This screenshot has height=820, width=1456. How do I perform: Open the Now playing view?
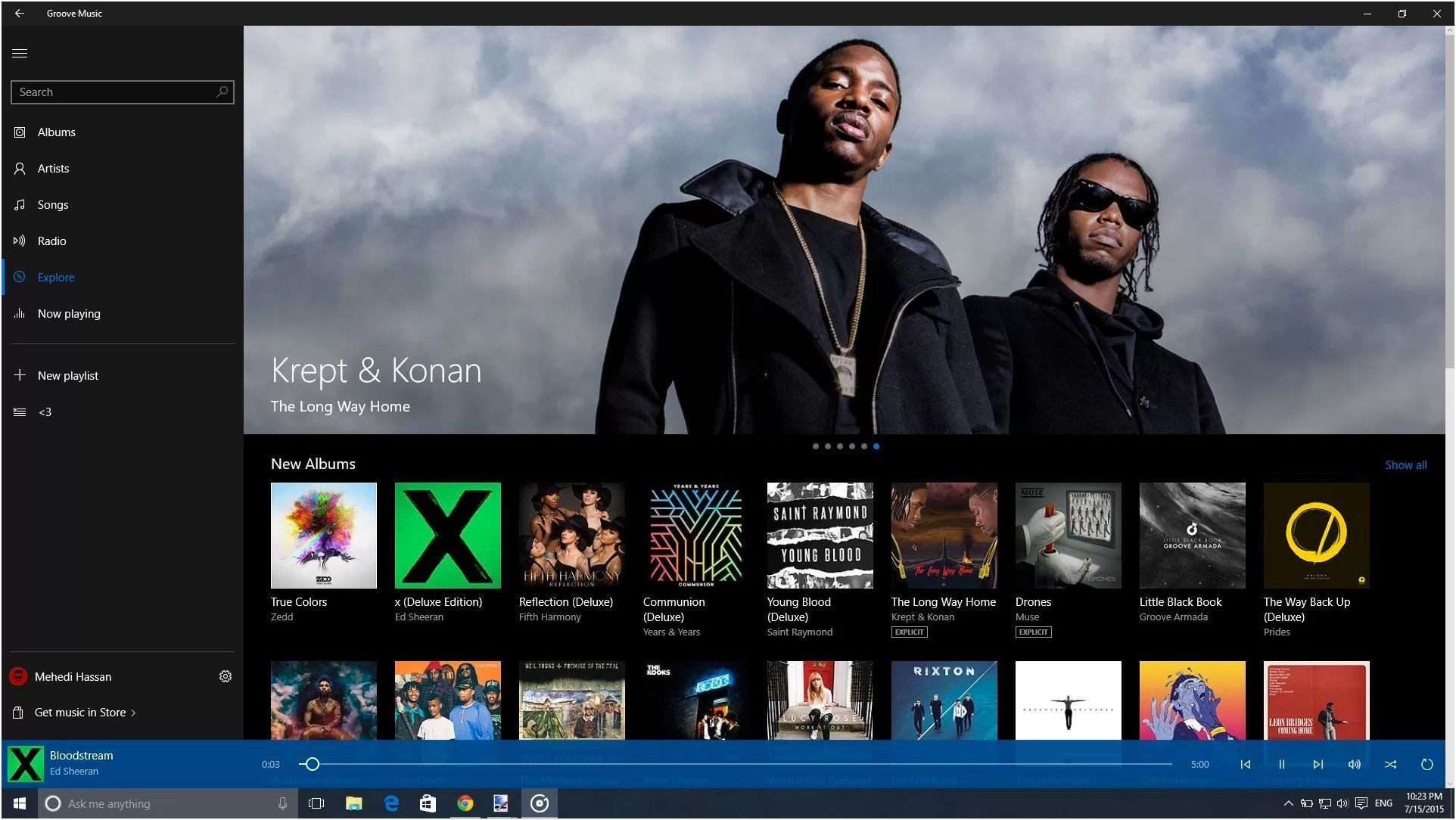click(69, 313)
